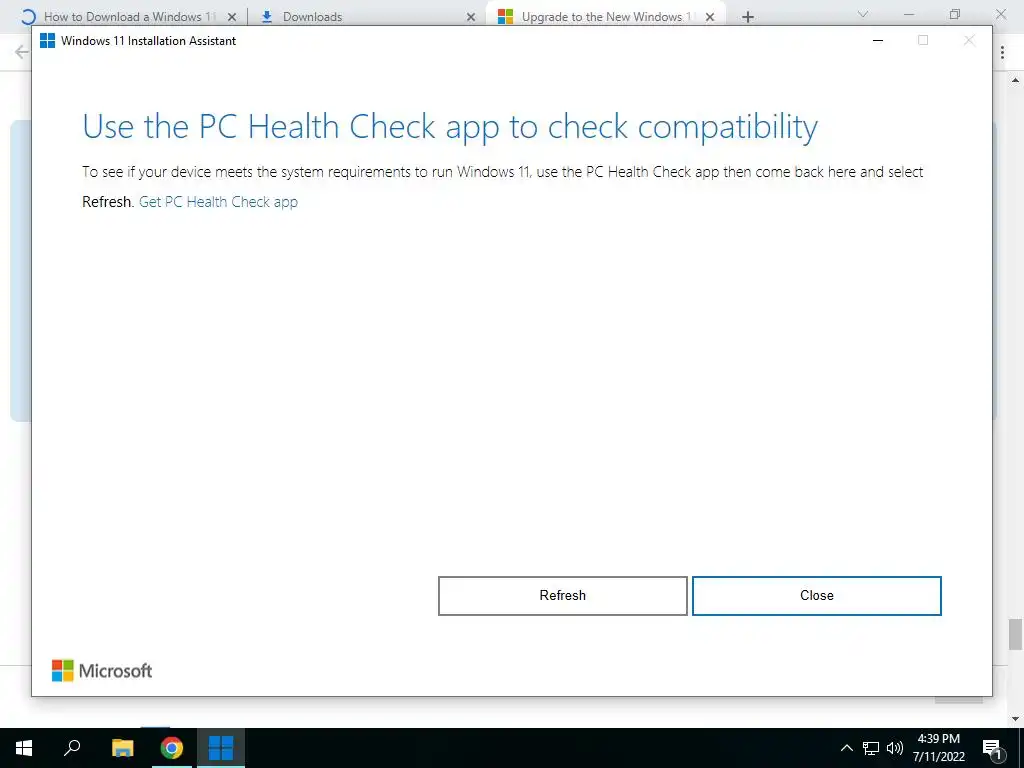Viewport: 1024px width, 768px height.
Task: Open the Windows Start menu
Action: click(24, 748)
